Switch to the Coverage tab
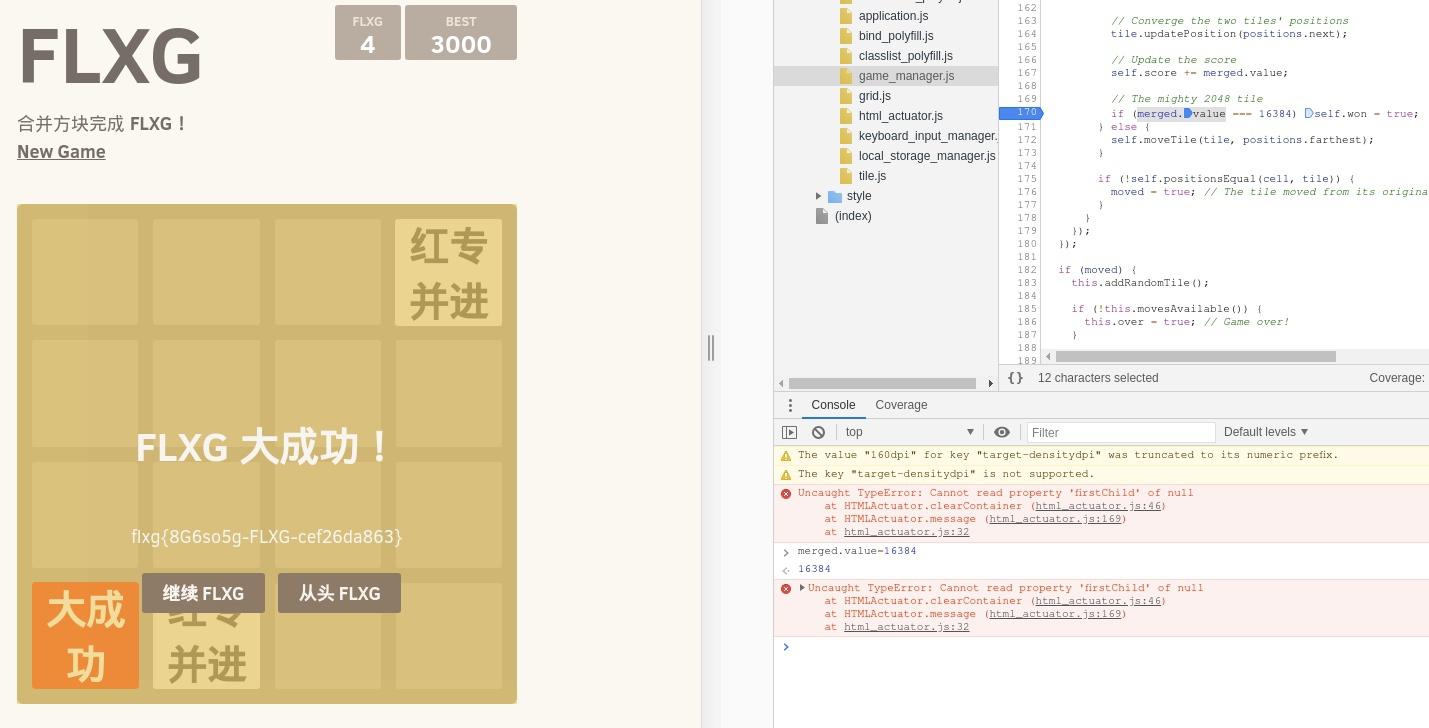Screen dimensions: 1429x728 (901, 405)
